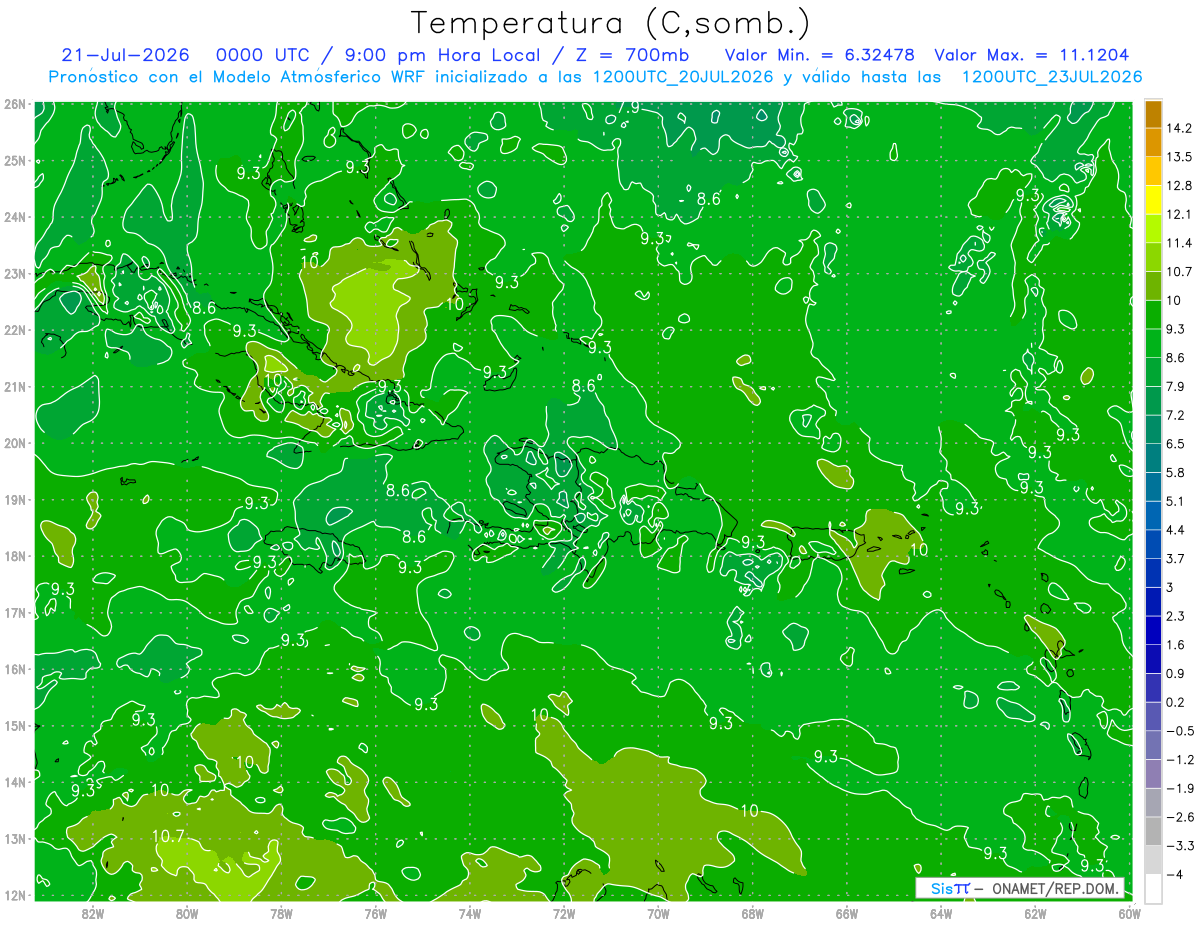Click the longitude axis label "80W"

tap(186, 913)
